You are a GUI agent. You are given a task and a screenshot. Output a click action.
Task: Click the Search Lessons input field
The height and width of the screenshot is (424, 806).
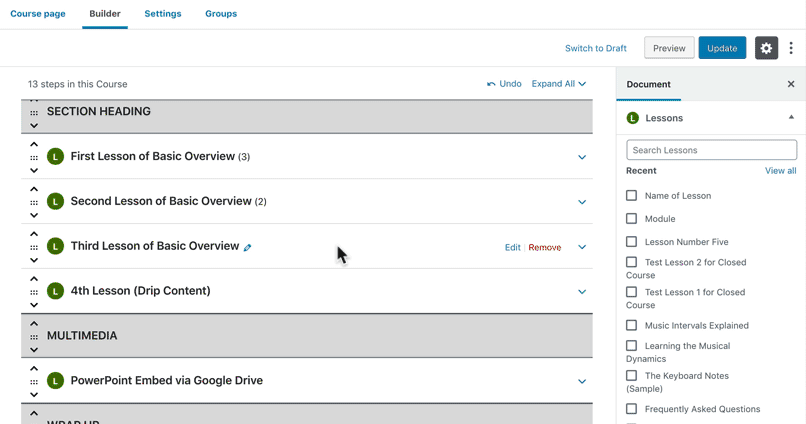point(711,150)
